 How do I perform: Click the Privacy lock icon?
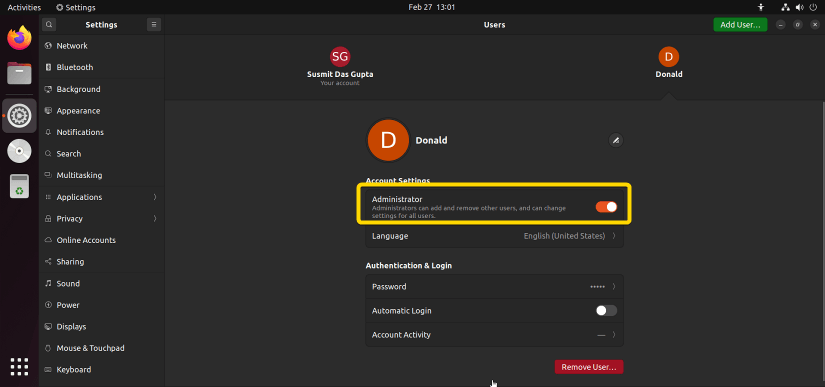(48, 219)
